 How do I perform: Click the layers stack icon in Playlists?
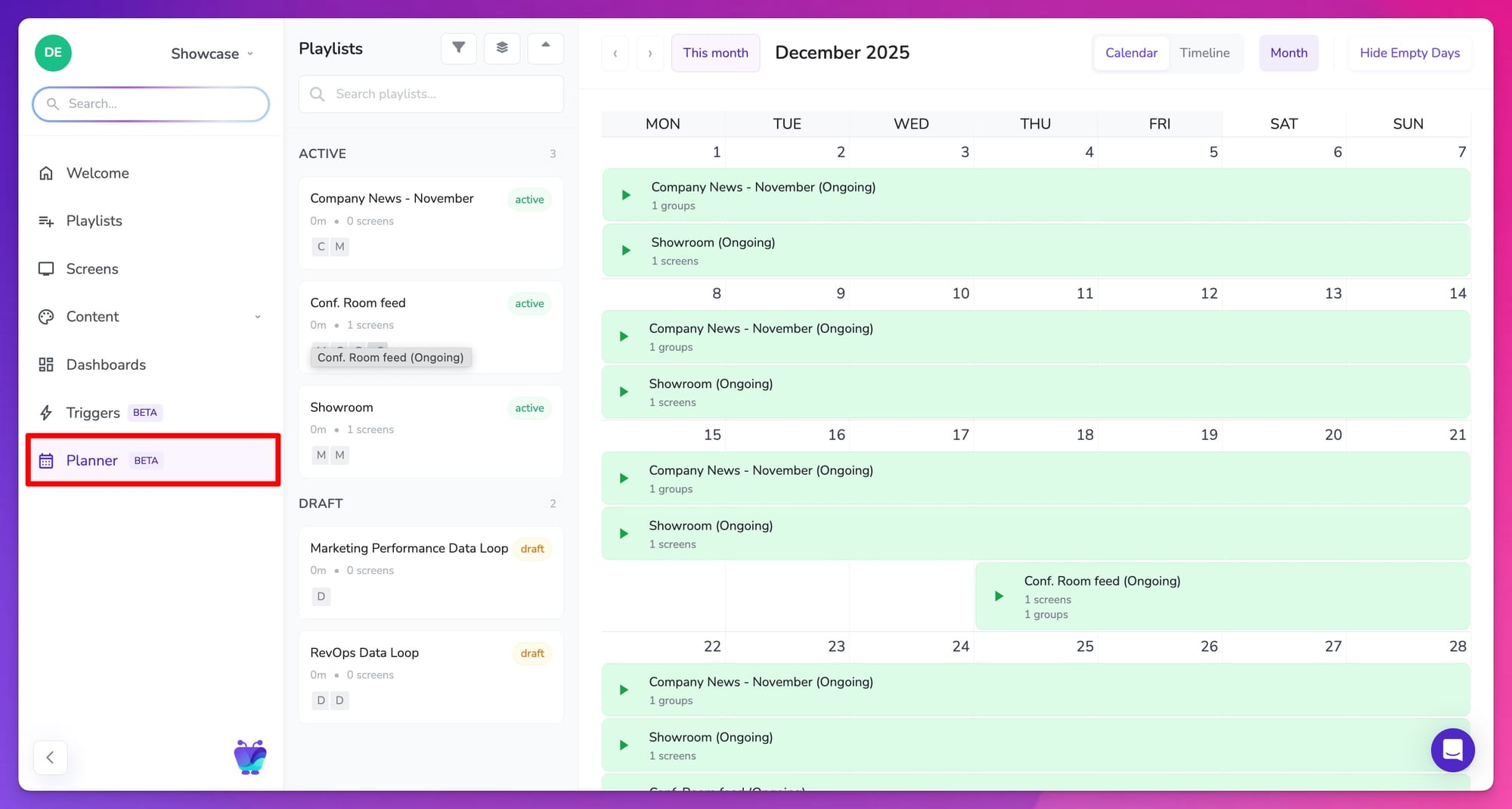tap(502, 48)
